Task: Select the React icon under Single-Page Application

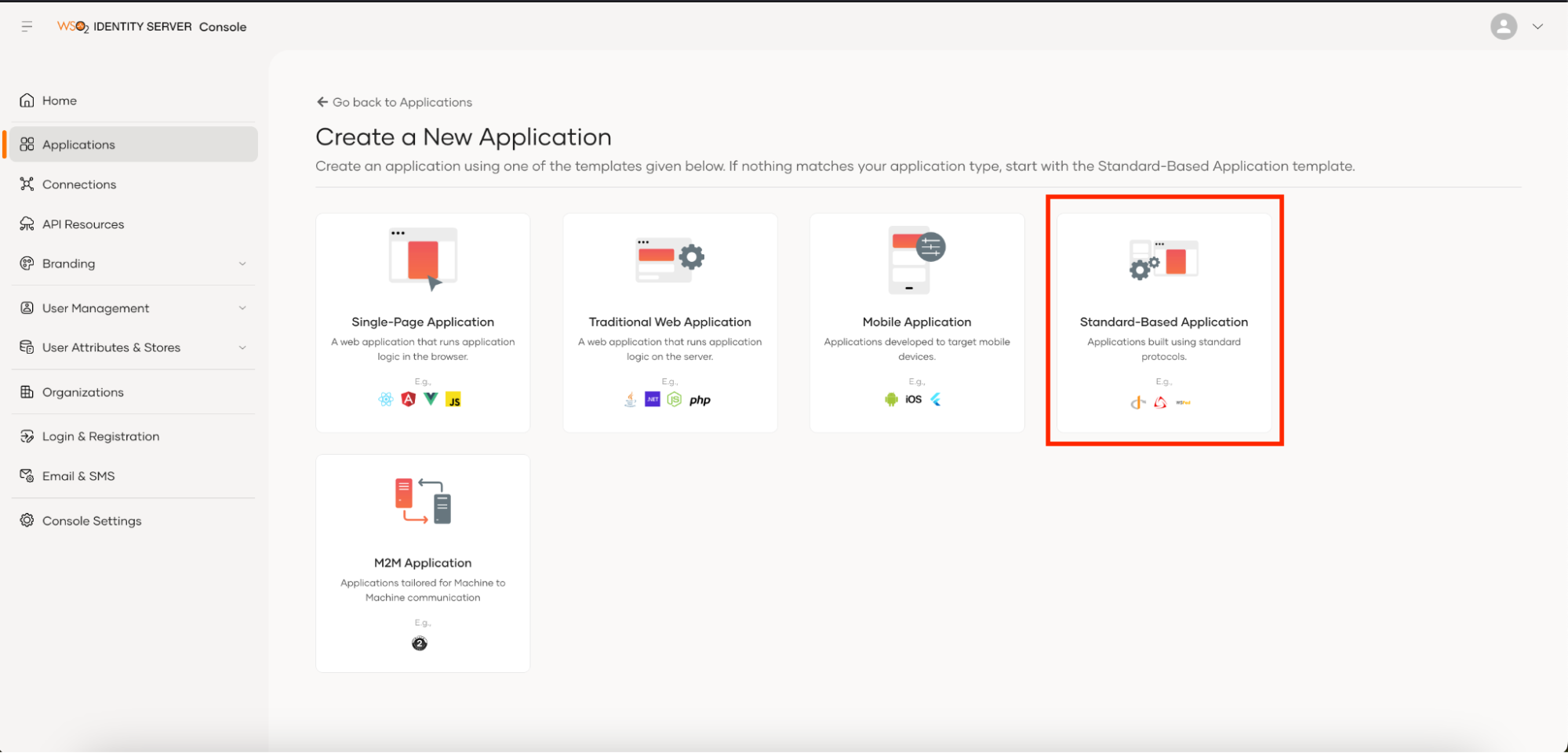Action: click(x=387, y=398)
